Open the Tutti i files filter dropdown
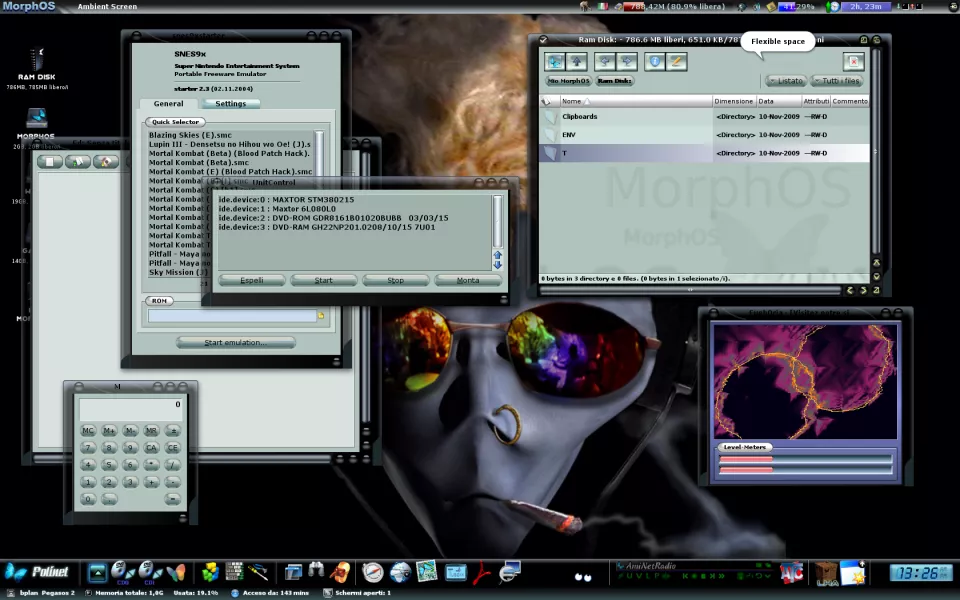The width and height of the screenshot is (960, 600). tap(836, 81)
